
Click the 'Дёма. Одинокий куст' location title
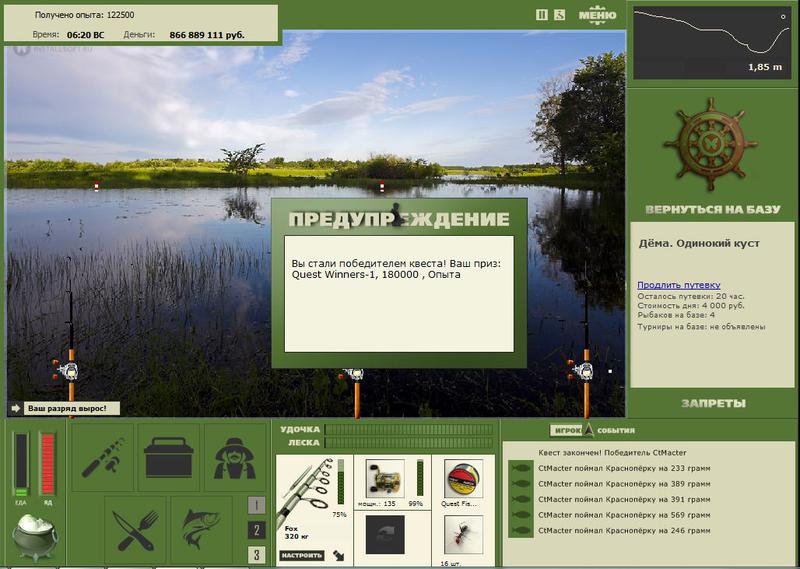tap(699, 243)
